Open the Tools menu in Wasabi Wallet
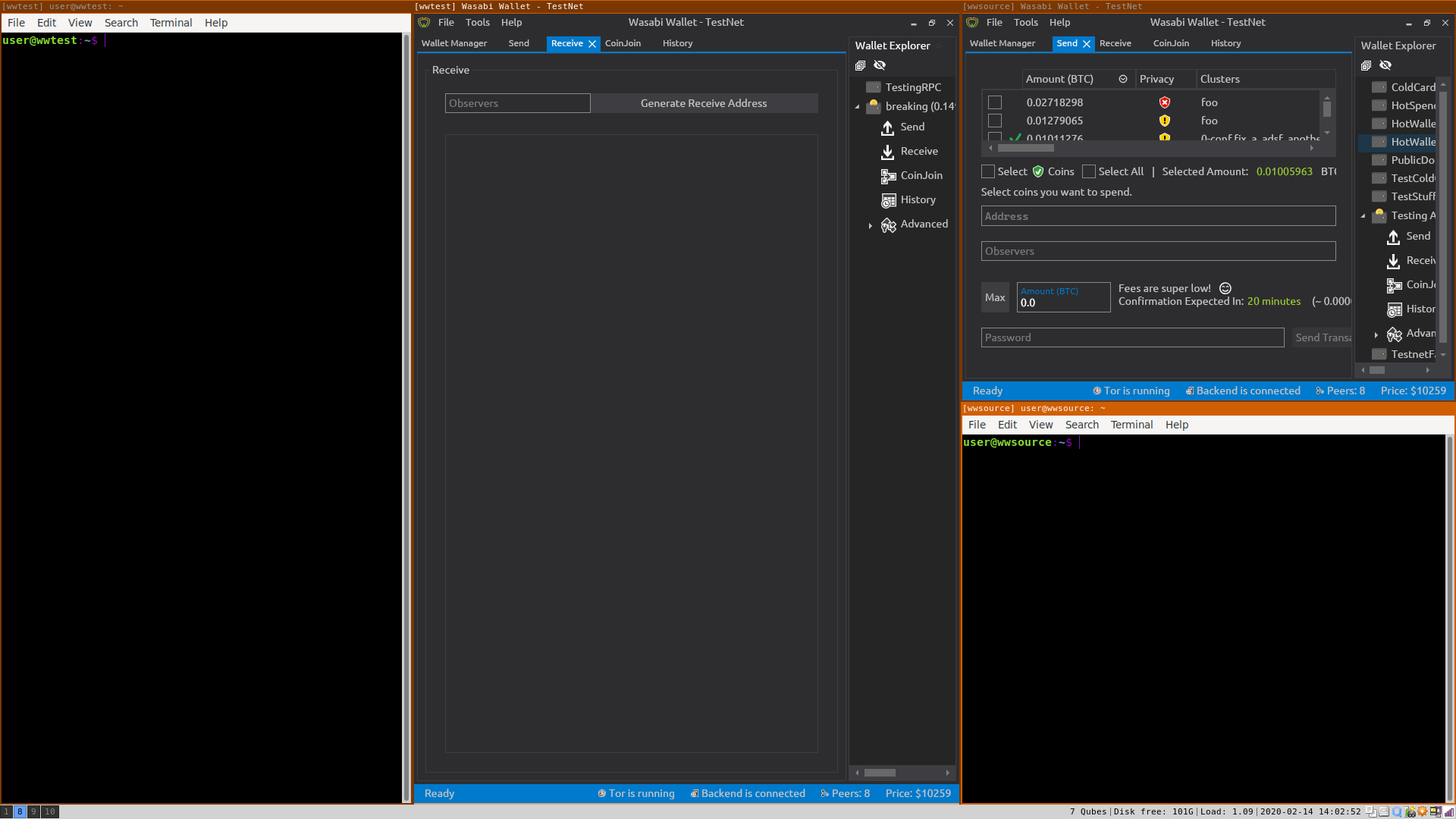 pyautogui.click(x=478, y=22)
